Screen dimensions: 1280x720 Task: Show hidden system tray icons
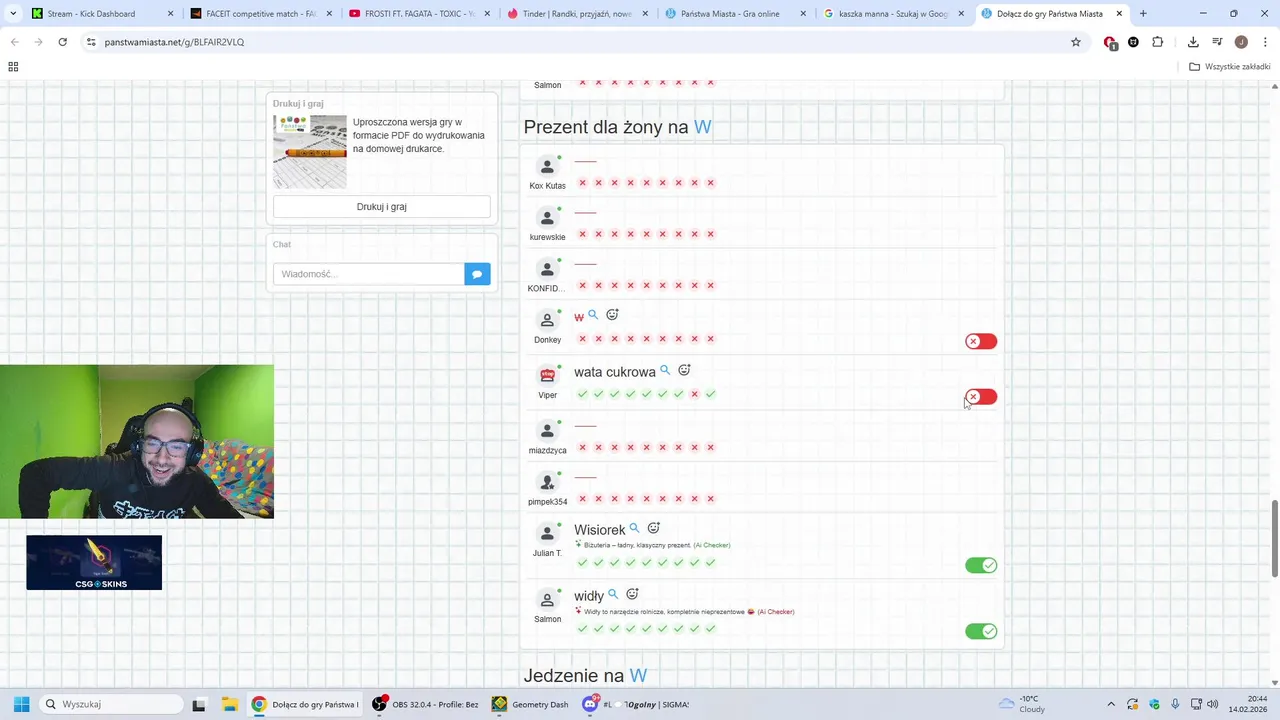tap(1110, 704)
